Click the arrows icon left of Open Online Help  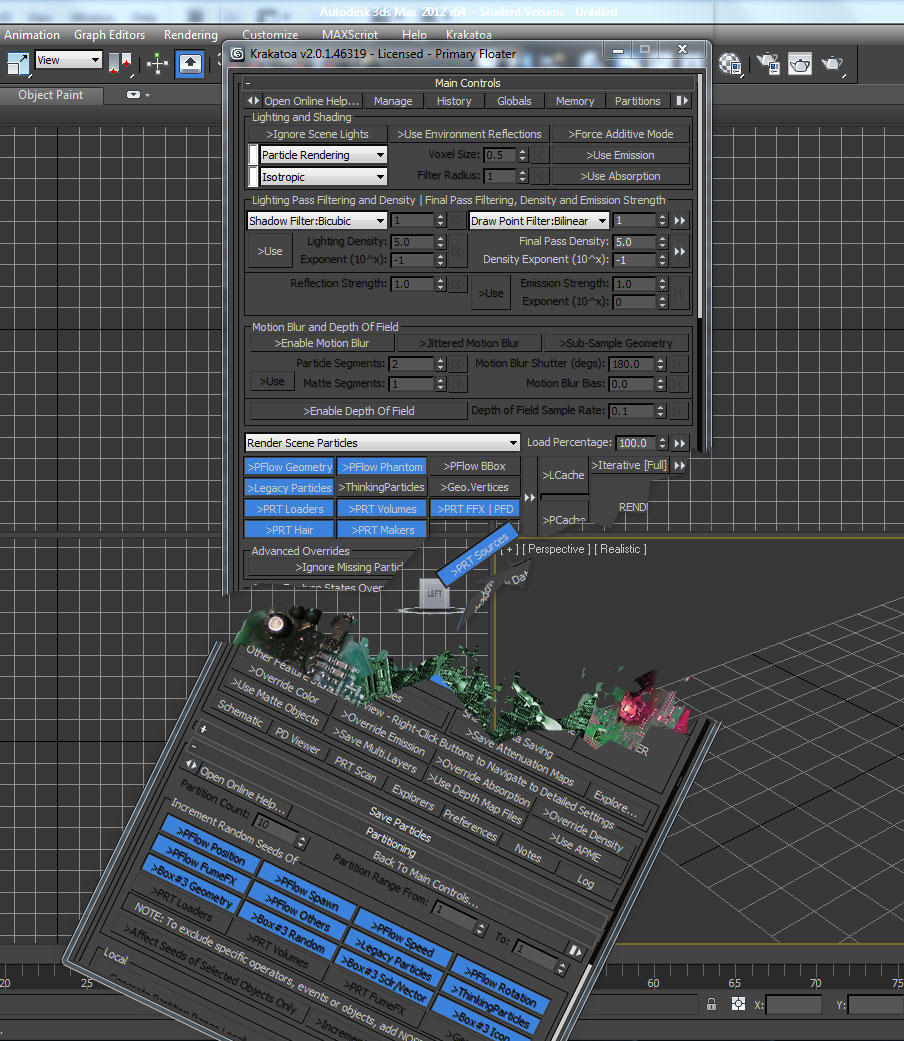[x=254, y=101]
